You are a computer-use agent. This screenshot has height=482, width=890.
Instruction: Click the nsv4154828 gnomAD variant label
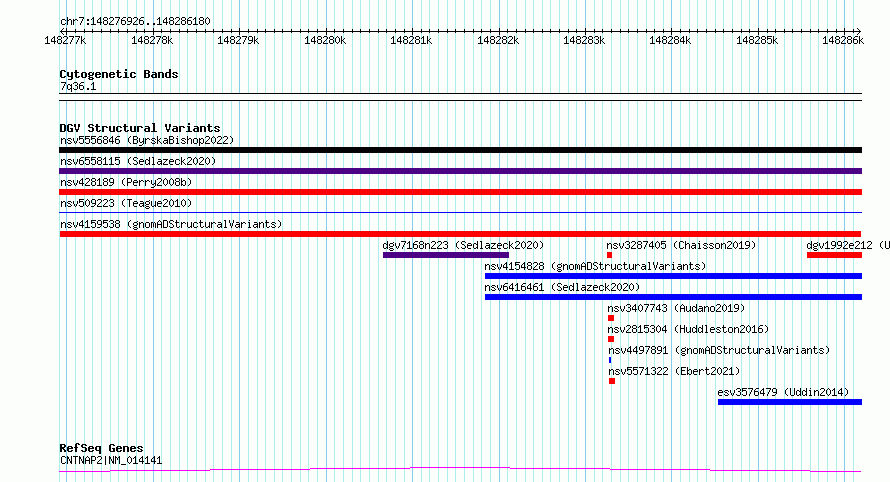[x=595, y=266]
